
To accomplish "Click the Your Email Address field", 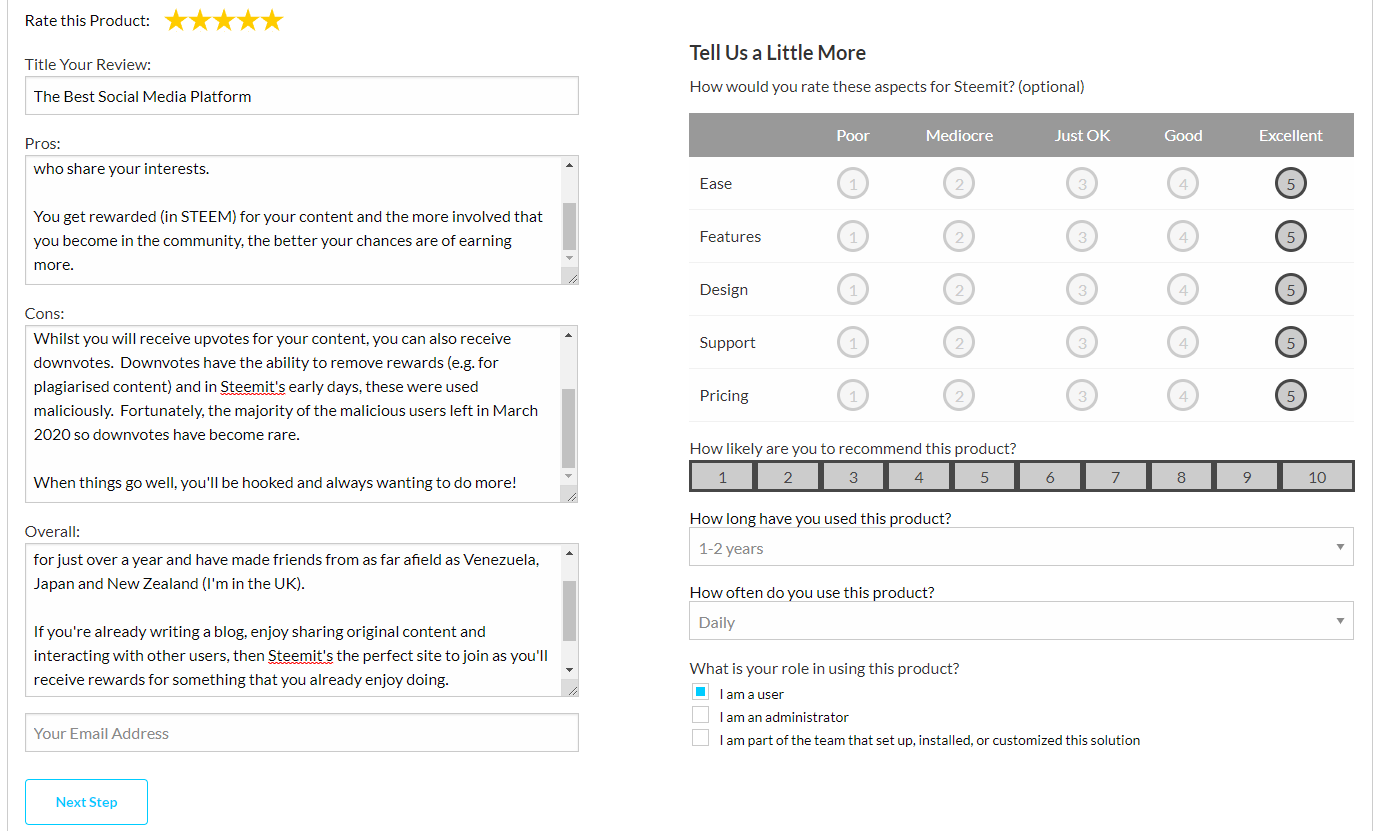I will [302, 733].
